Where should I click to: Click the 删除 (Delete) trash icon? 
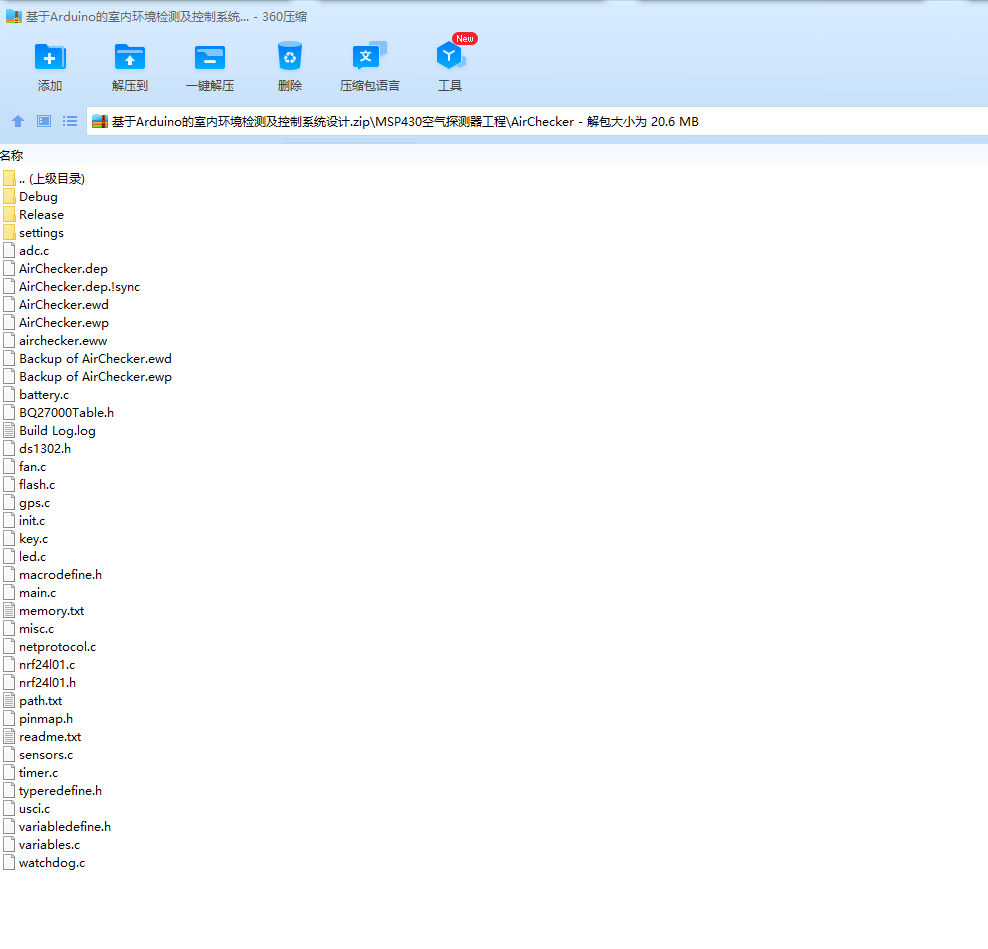[x=290, y=56]
